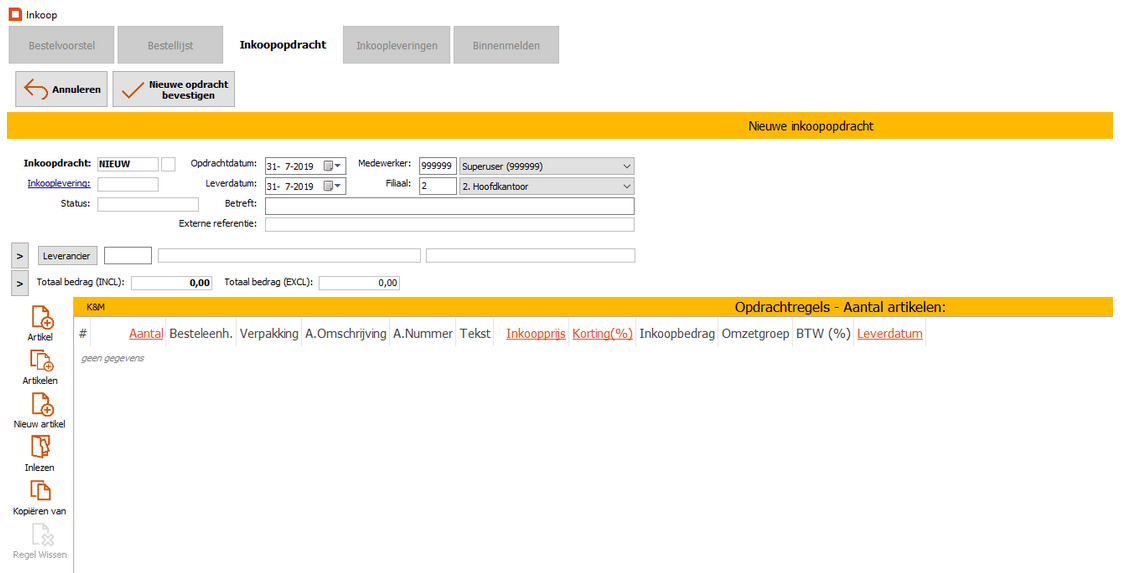The width and height of the screenshot is (1130, 573).
Task: Click the Regel Wissen icon
Action: (x=41, y=535)
